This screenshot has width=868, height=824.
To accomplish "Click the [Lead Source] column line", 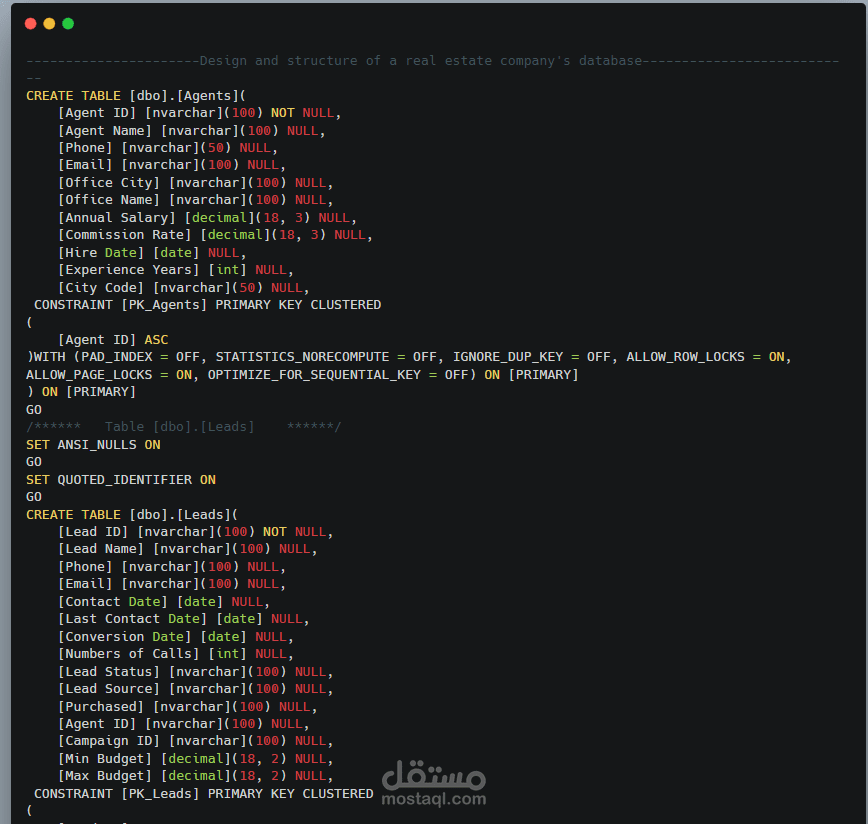I will tap(195, 689).
